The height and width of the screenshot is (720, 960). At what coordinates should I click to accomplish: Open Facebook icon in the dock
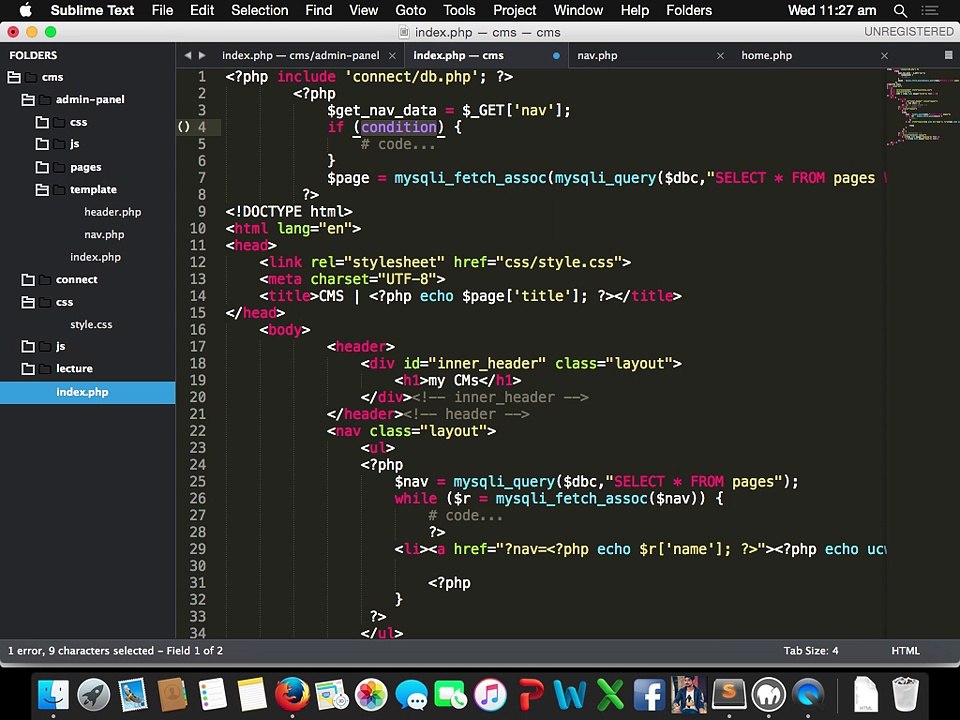click(649, 695)
